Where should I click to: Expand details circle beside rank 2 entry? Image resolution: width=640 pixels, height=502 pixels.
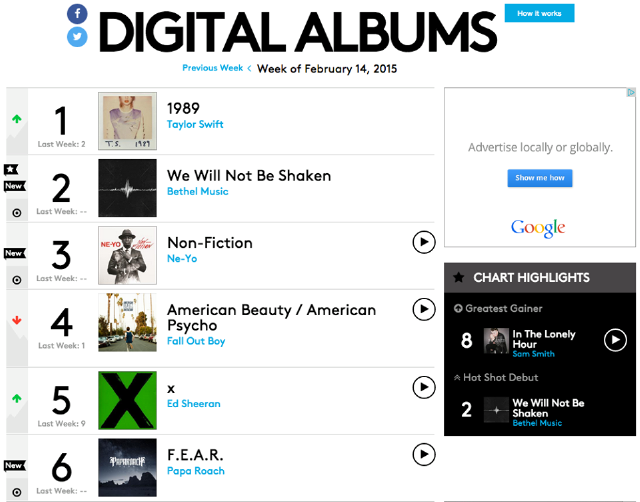click(16, 212)
